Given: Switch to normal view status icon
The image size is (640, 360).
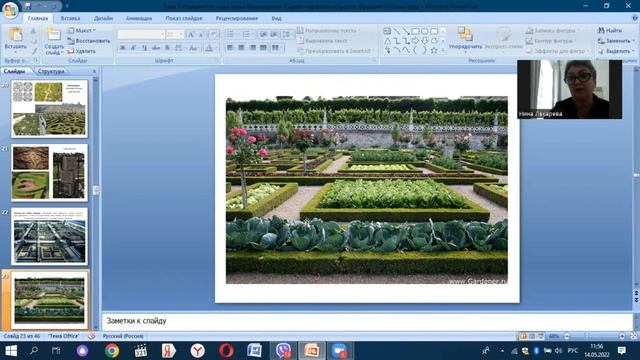Looking at the screenshot, I should [x=523, y=336].
